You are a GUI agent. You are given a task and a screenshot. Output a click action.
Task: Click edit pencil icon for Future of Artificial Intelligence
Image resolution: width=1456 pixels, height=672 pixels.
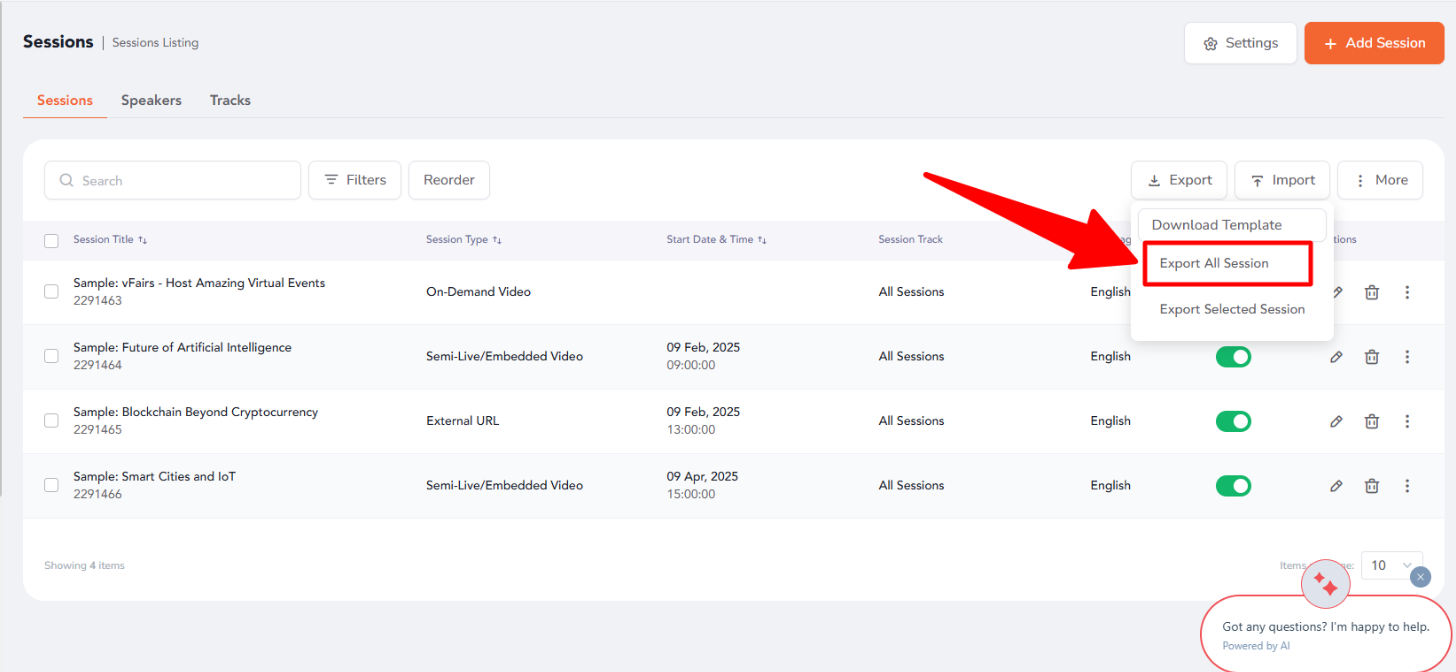pyautogui.click(x=1336, y=357)
